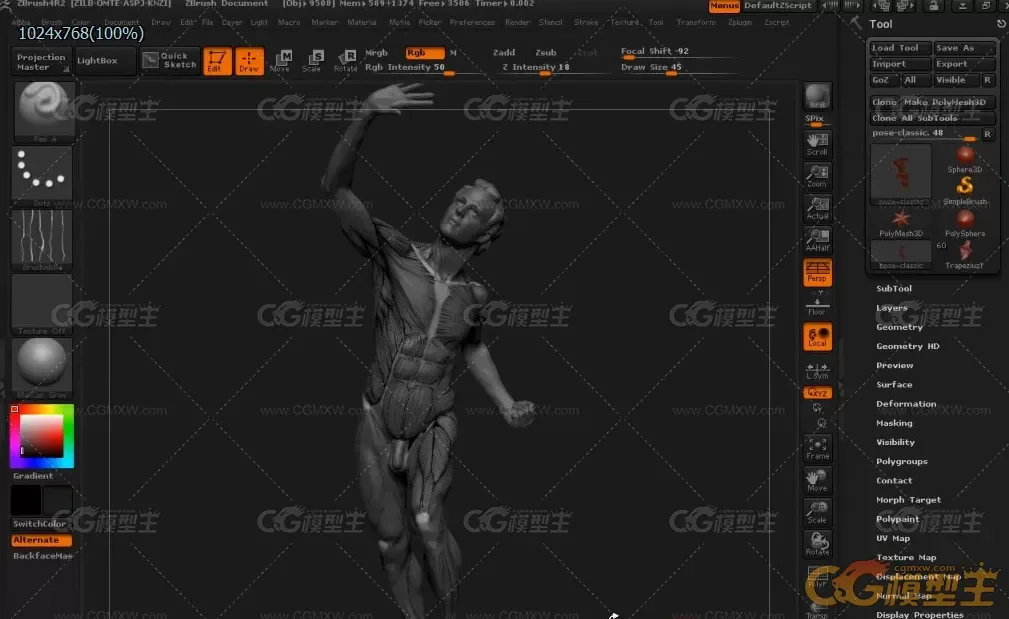
Task: Enable Zadd sculpt mode
Action: (x=504, y=53)
